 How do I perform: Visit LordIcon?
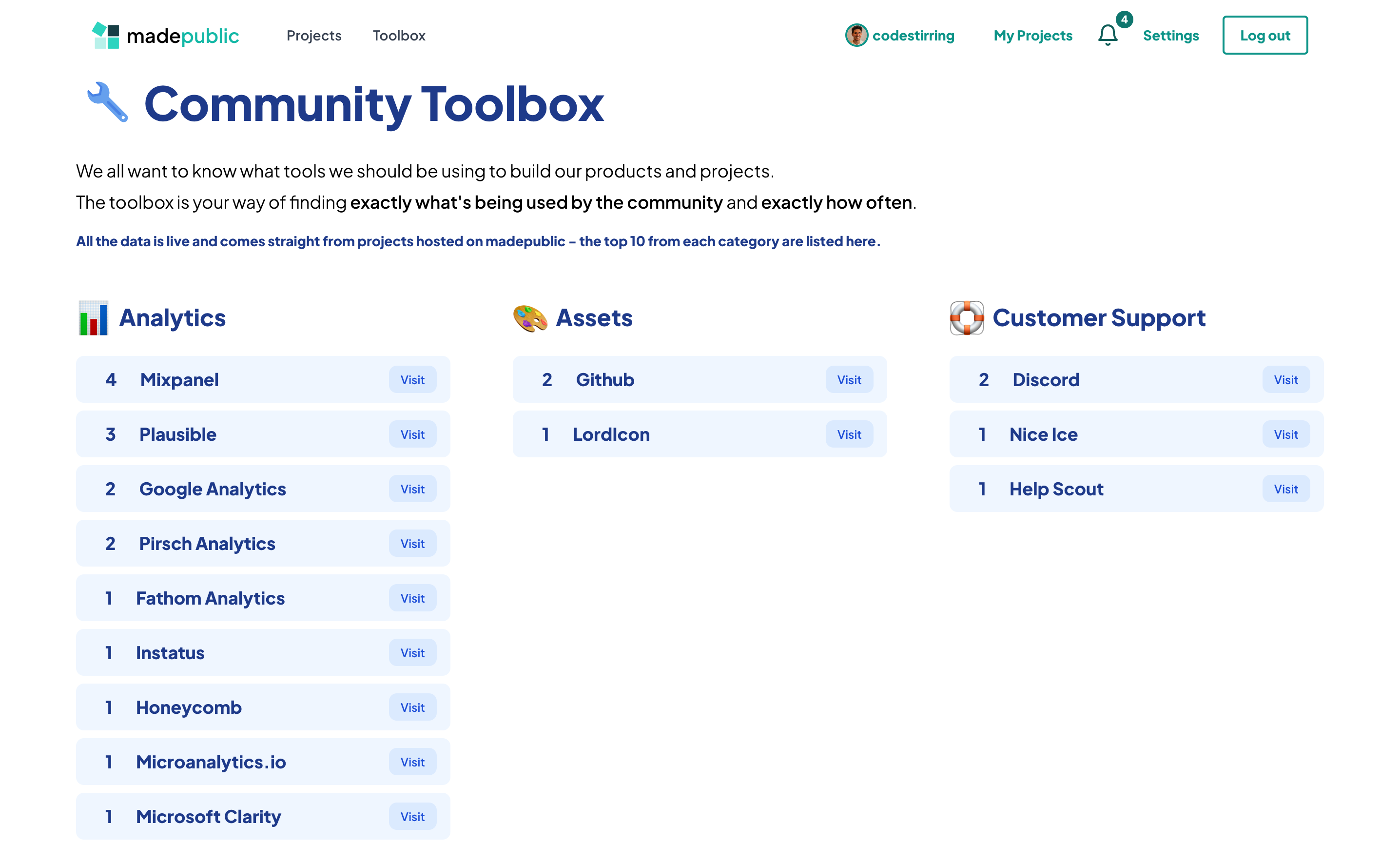(849, 434)
